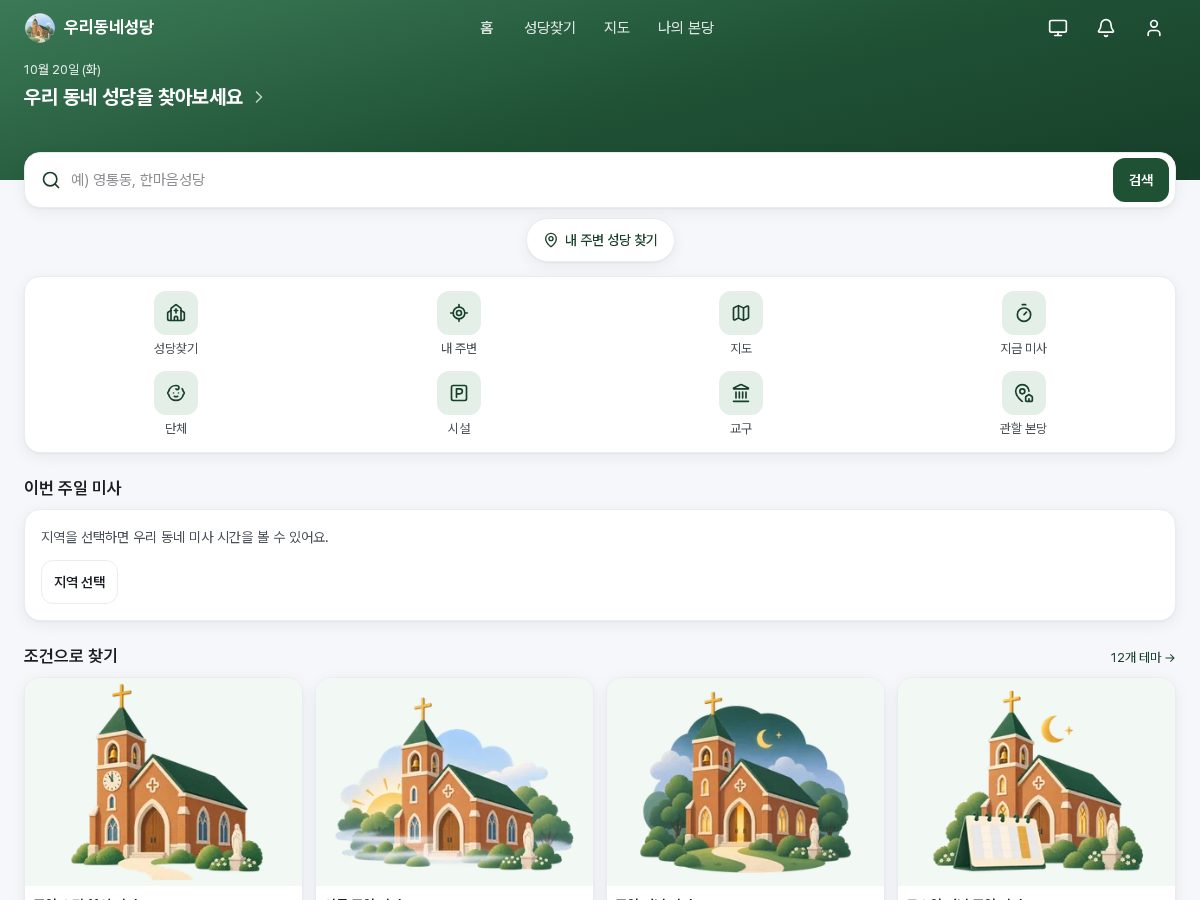The width and height of the screenshot is (1200, 900).
Task: Click the 검색 search button
Action: (1141, 180)
